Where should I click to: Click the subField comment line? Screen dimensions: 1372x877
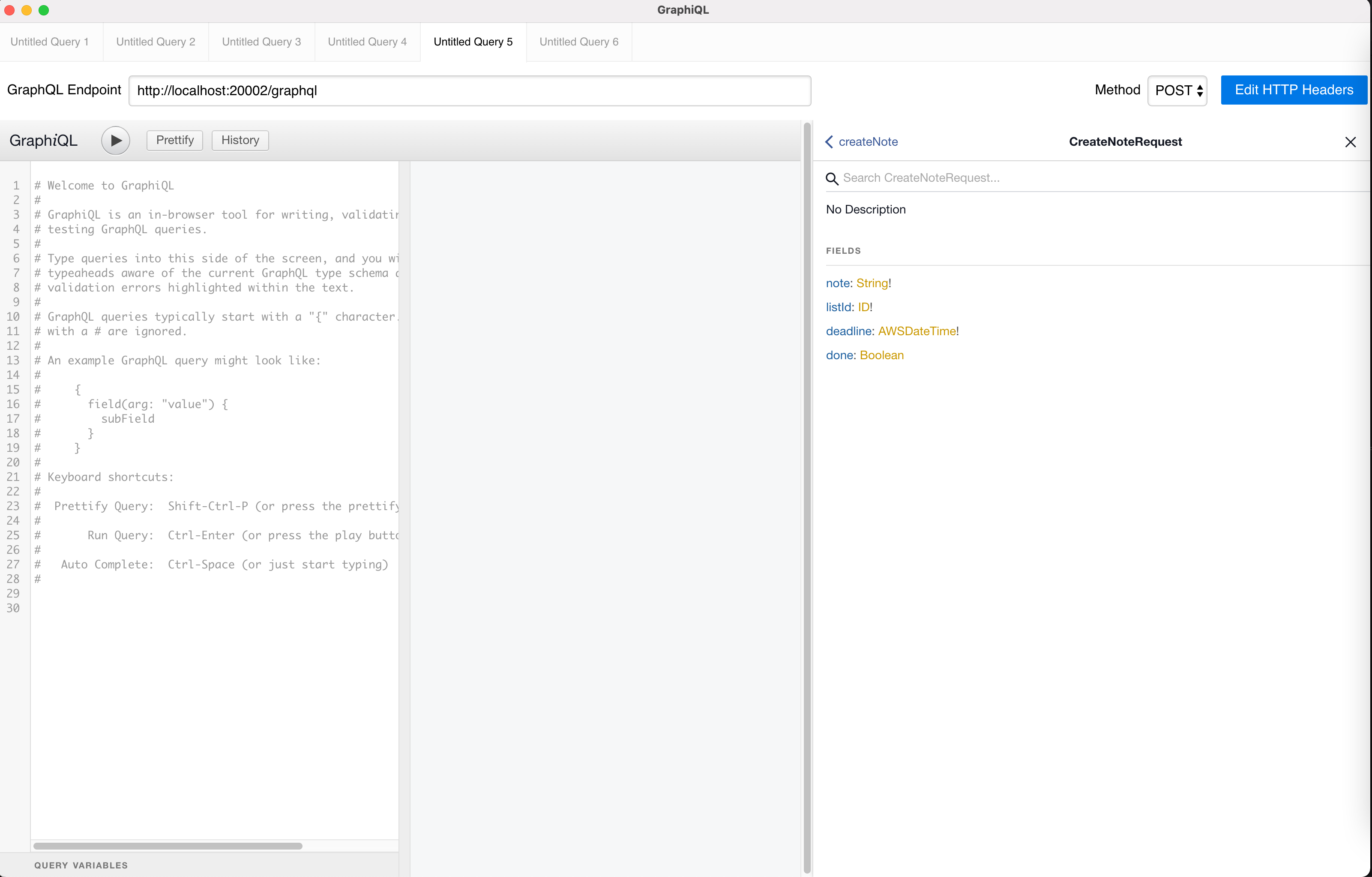tap(95, 419)
